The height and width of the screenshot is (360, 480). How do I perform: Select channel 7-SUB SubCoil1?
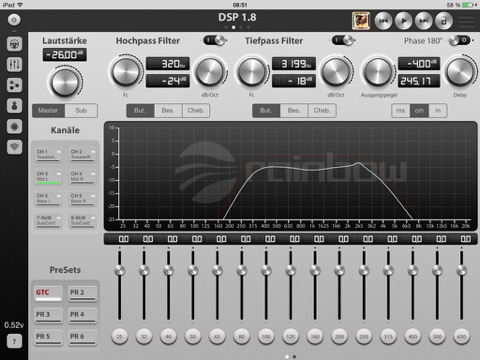point(49,221)
